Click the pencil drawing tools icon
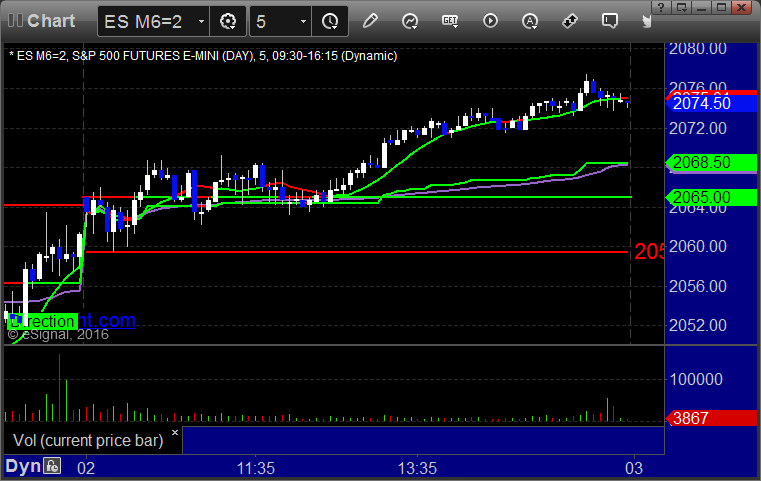This screenshot has height=481, width=761. [x=370, y=21]
